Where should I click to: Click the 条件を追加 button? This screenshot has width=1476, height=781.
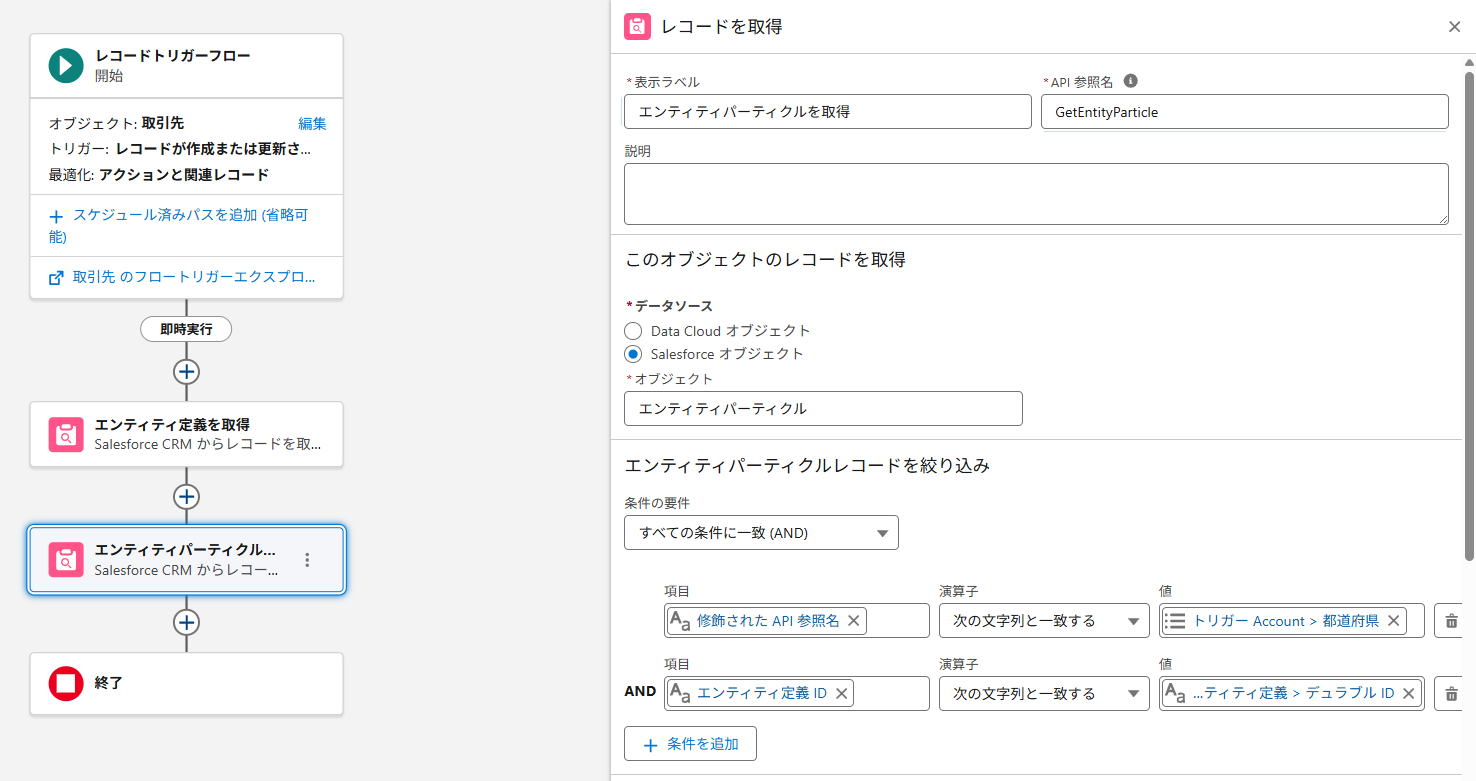[x=690, y=744]
